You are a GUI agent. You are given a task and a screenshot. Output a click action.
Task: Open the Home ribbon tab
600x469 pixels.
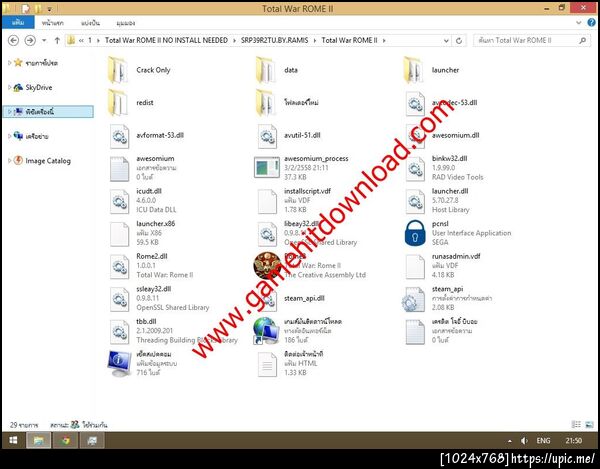coord(52,23)
